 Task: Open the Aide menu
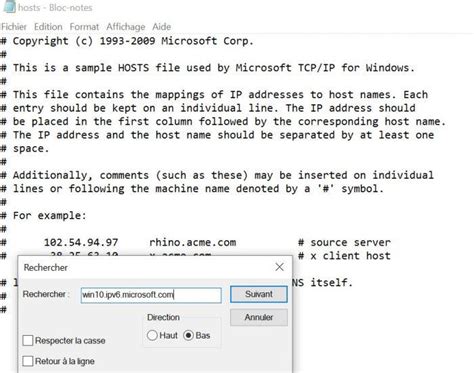(x=161, y=27)
